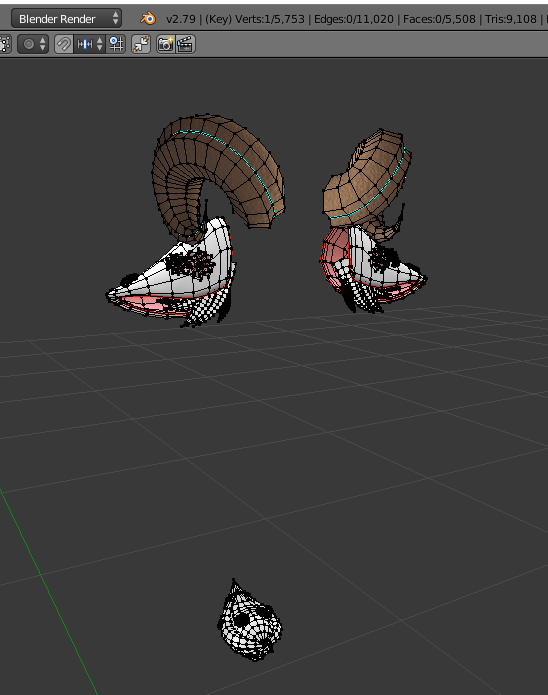Click the Blender logo icon in header
The width and height of the screenshot is (548, 695).
click(148, 19)
